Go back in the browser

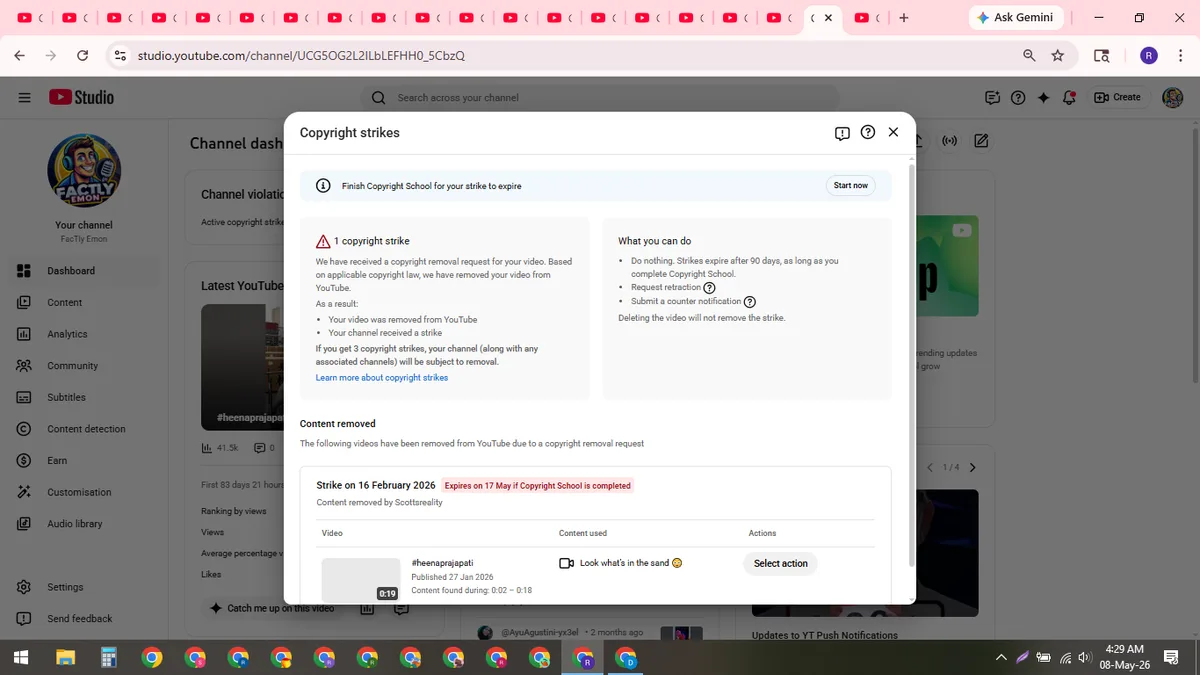click(x=19, y=56)
